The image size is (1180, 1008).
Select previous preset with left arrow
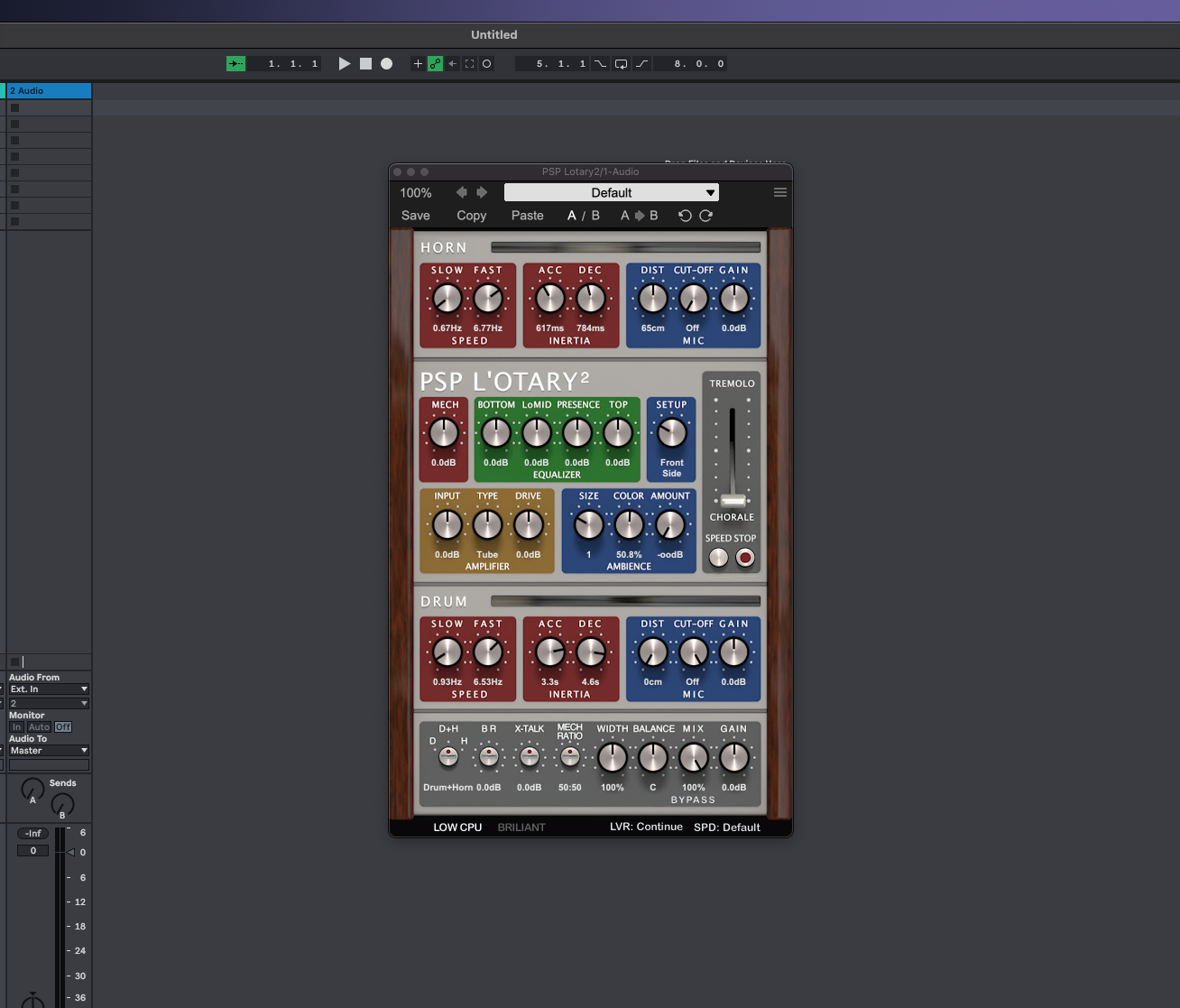point(462,192)
